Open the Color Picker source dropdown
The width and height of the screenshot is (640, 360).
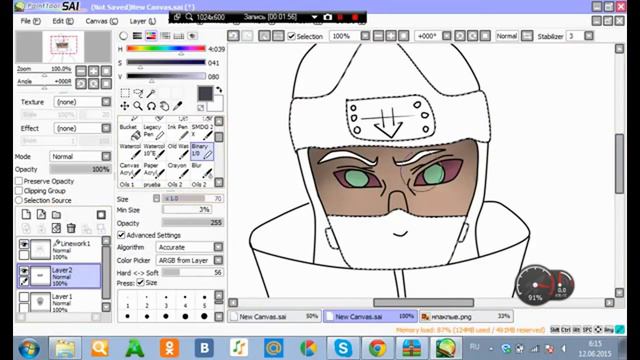click(x=218, y=260)
